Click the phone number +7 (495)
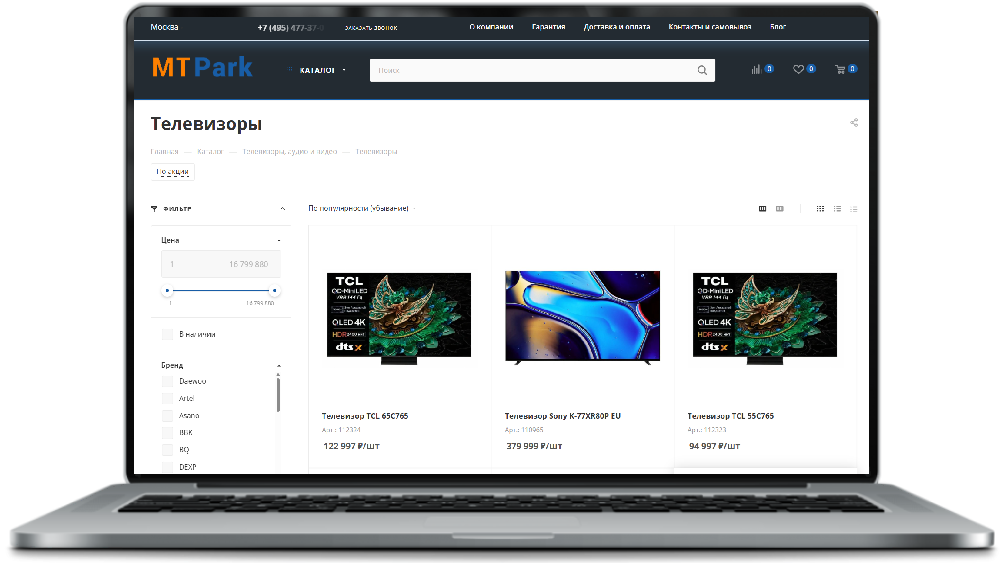 pyautogui.click(x=291, y=28)
